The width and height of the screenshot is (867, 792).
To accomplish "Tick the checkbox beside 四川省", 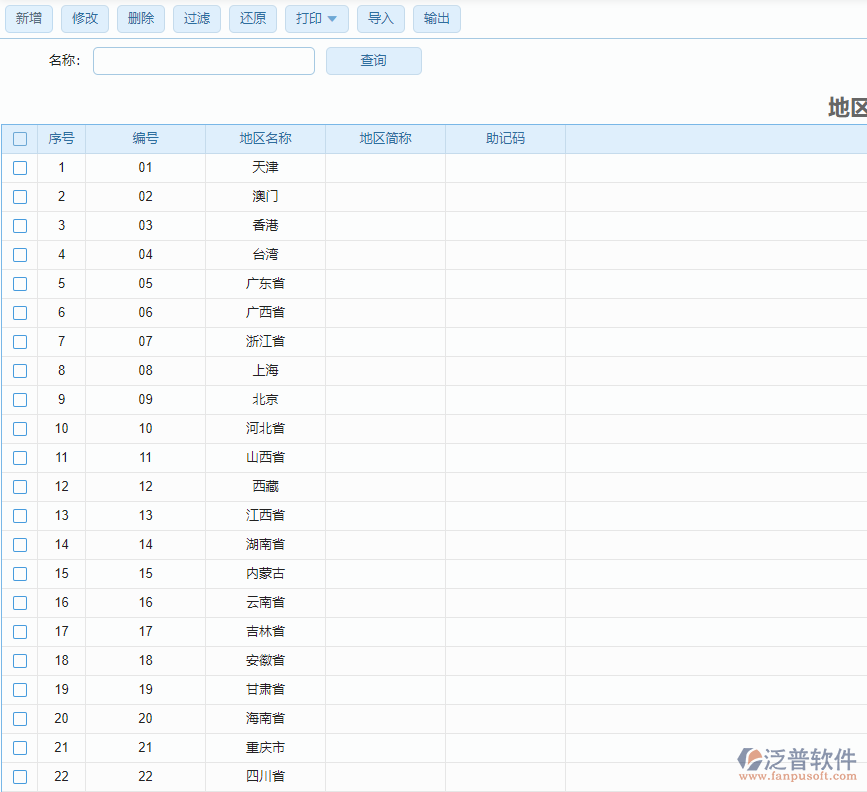I will (20, 777).
